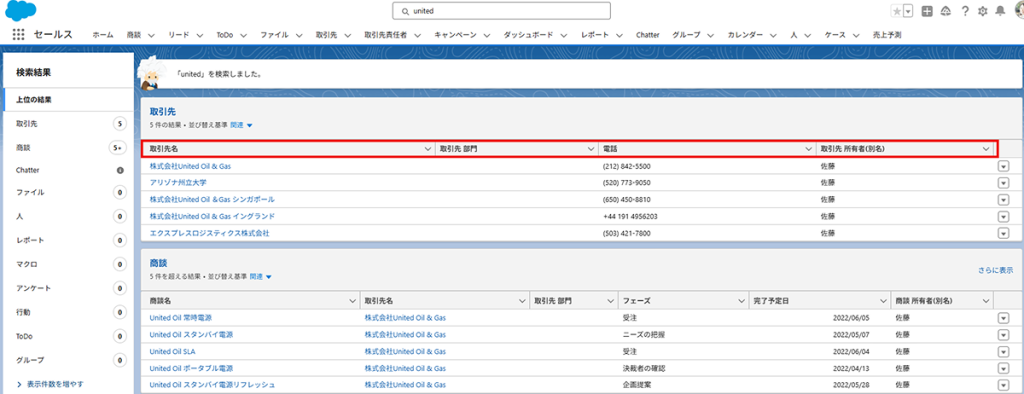
Task: Expand 表示件数を増やす in the sidebar
Action: (50, 384)
